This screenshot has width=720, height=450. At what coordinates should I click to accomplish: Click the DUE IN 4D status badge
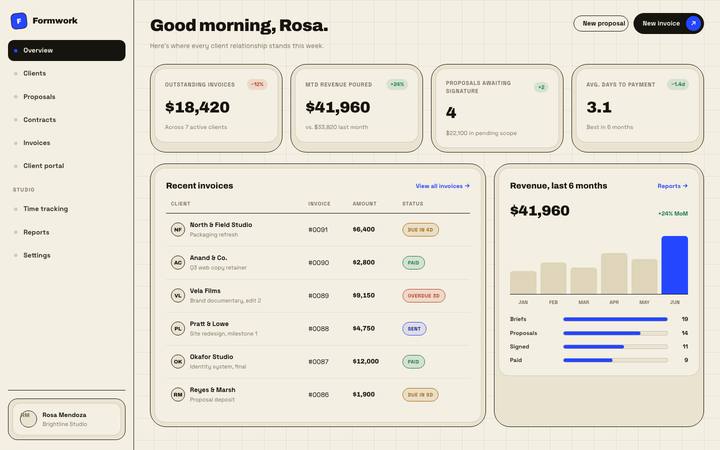point(420,230)
